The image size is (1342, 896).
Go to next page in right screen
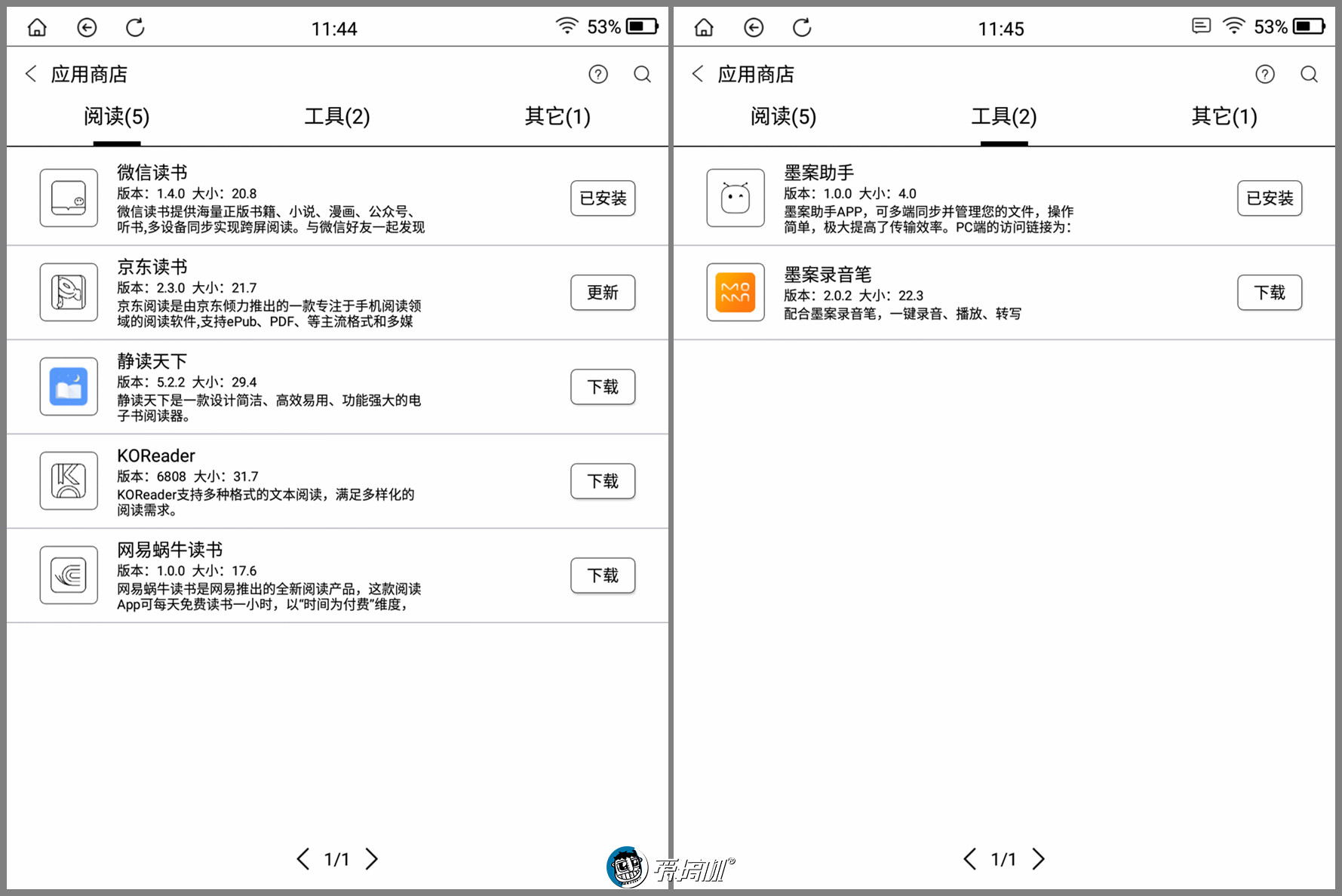click(1038, 859)
